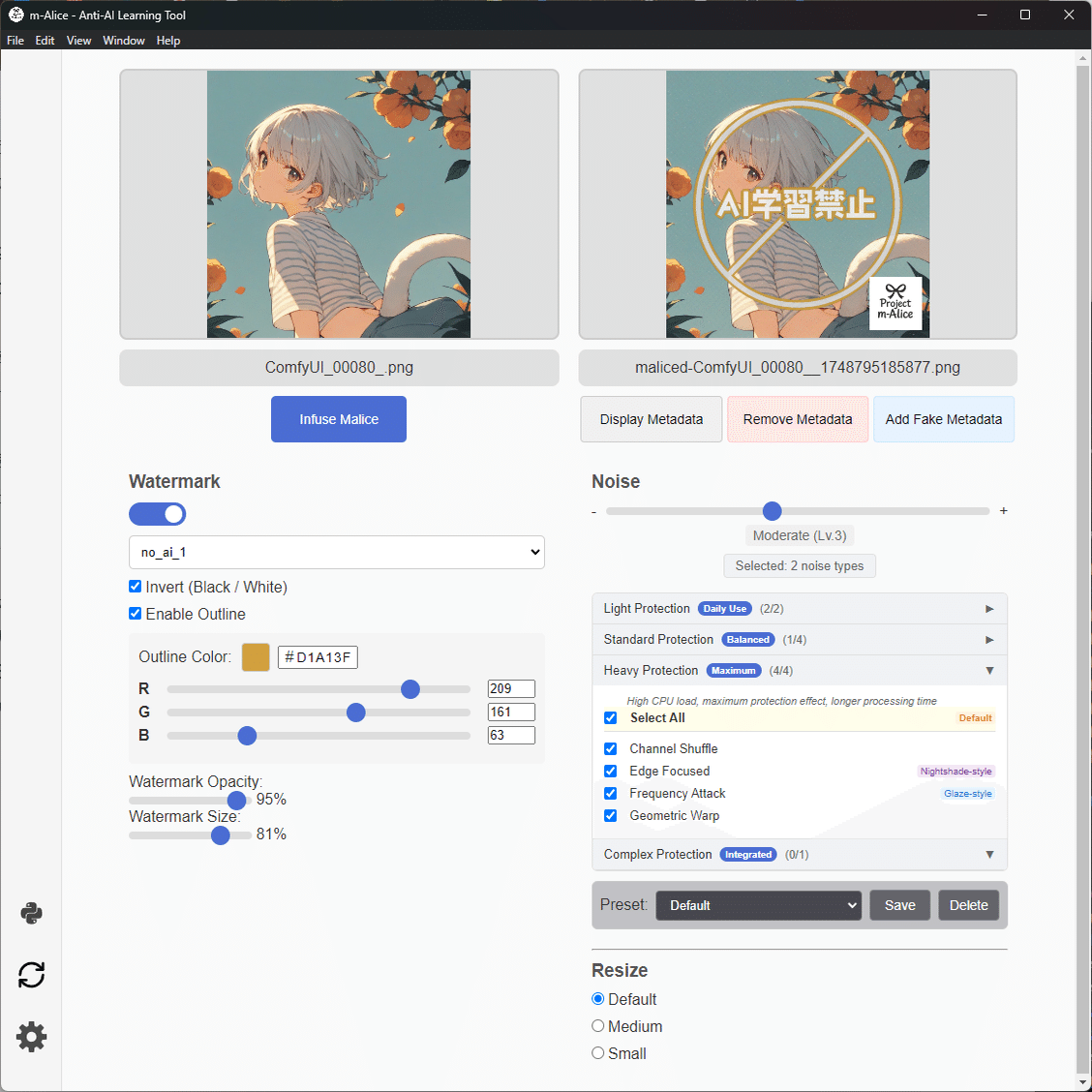
Task: Click the m-Alice app icon in title bar
Action: coord(15,15)
